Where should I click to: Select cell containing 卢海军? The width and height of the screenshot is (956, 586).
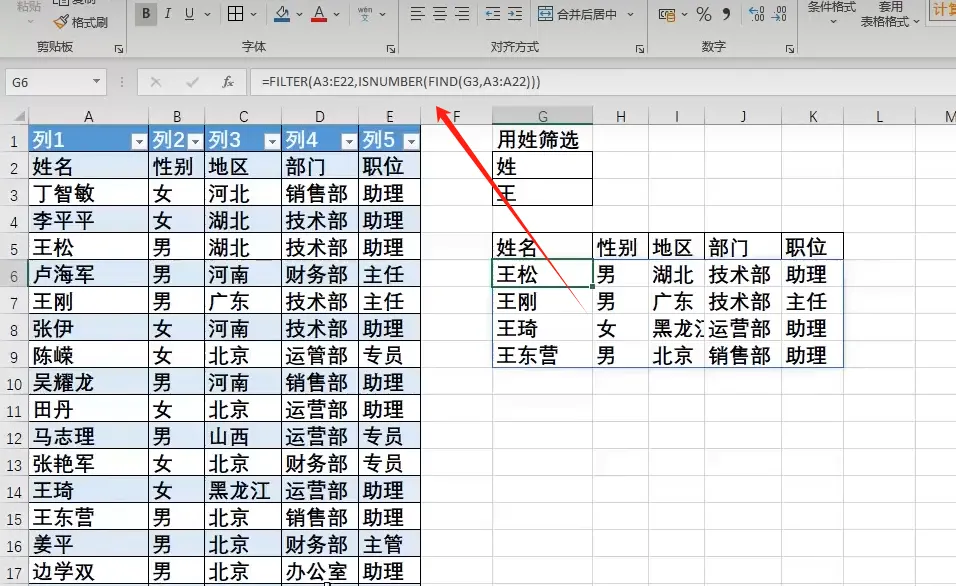pos(88,274)
